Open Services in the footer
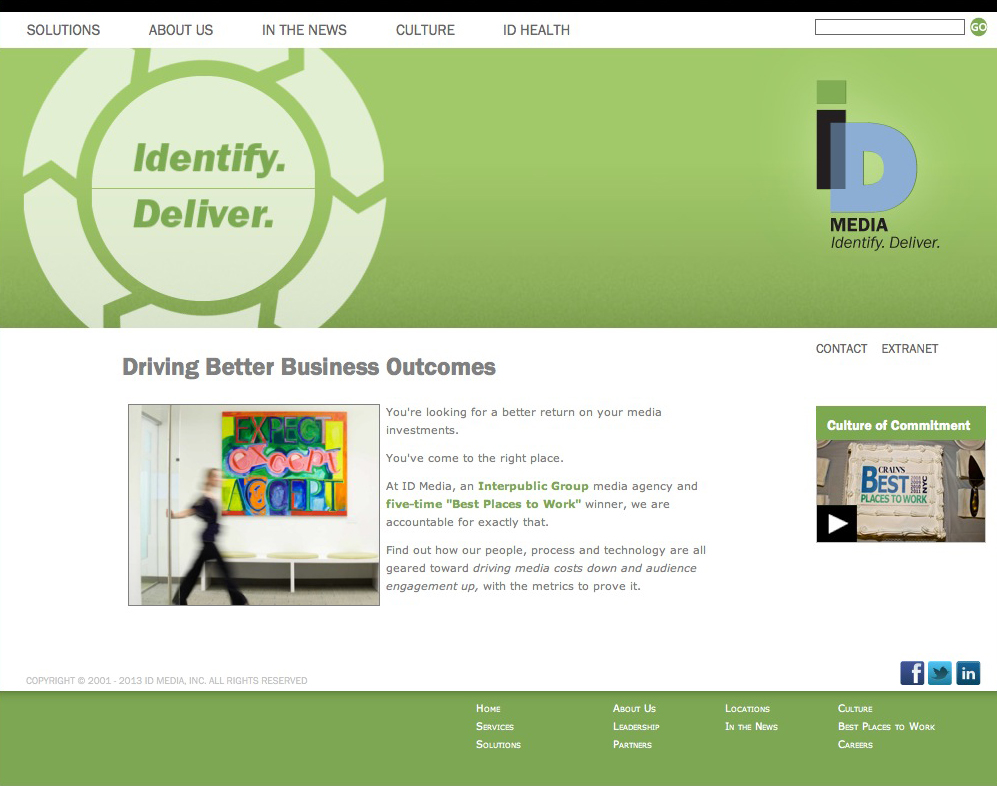Viewport: 997px width, 786px height. point(495,726)
